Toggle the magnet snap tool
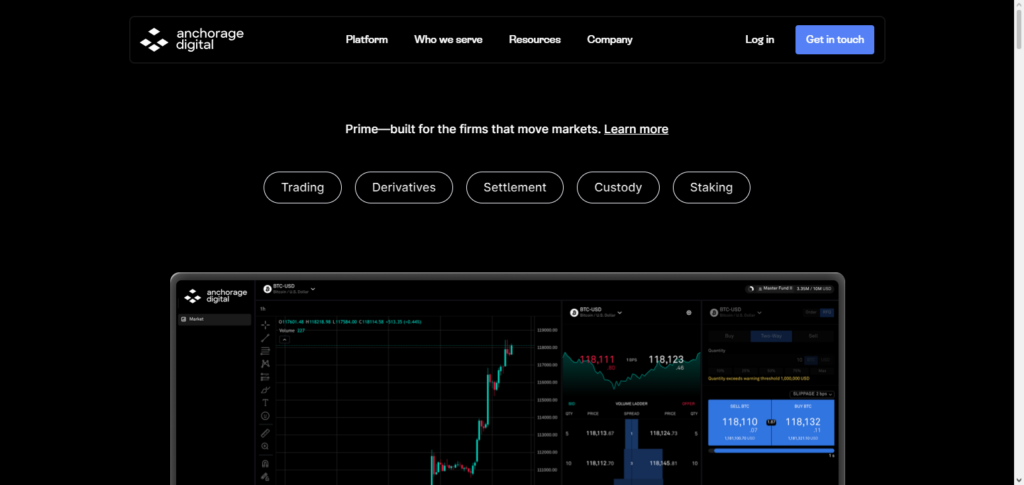The height and width of the screenshot is (485, 1024). pos(265,463)
